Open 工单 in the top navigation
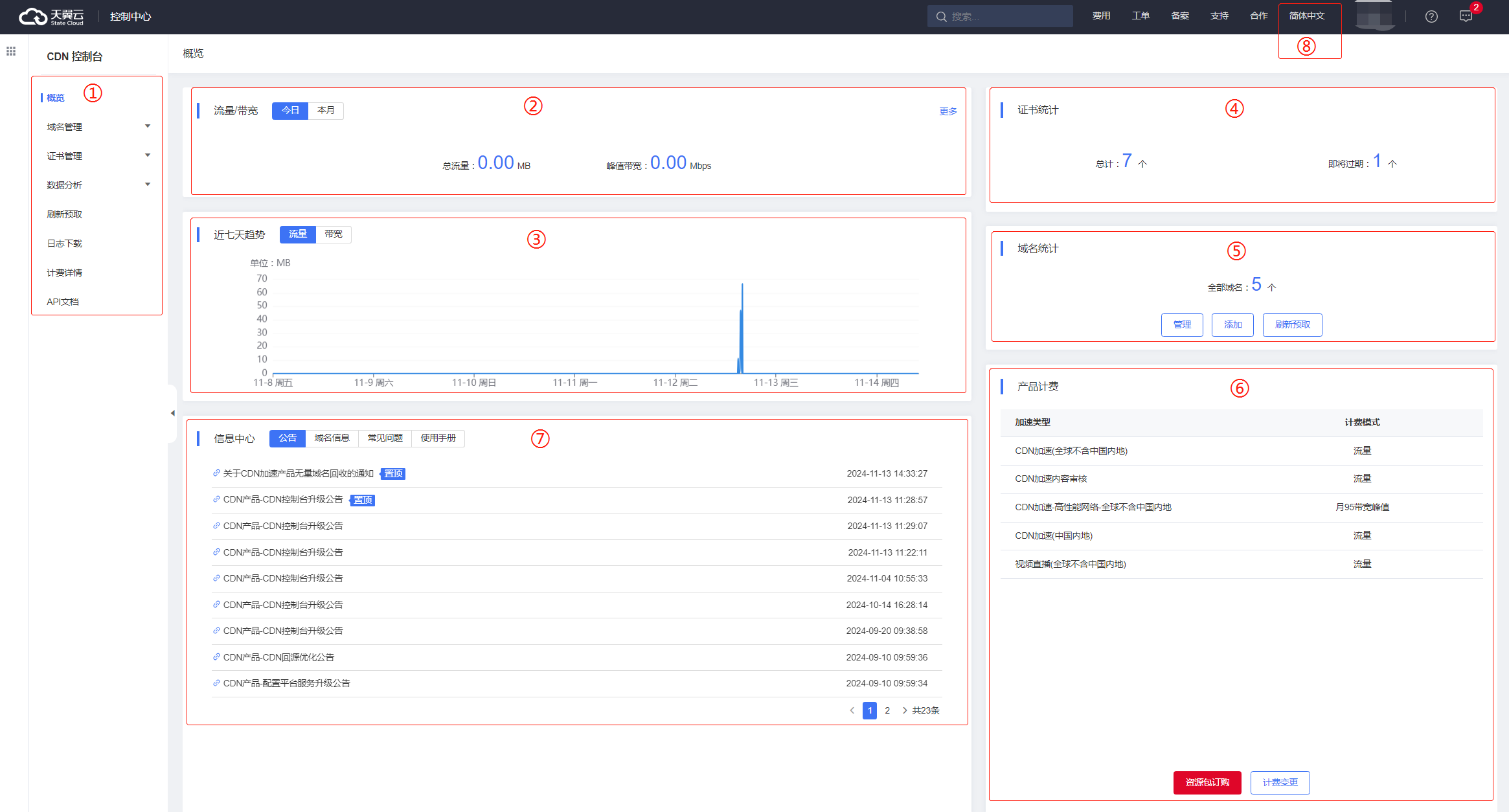This screenshot has height=812, width=1509. [1140, 16]
